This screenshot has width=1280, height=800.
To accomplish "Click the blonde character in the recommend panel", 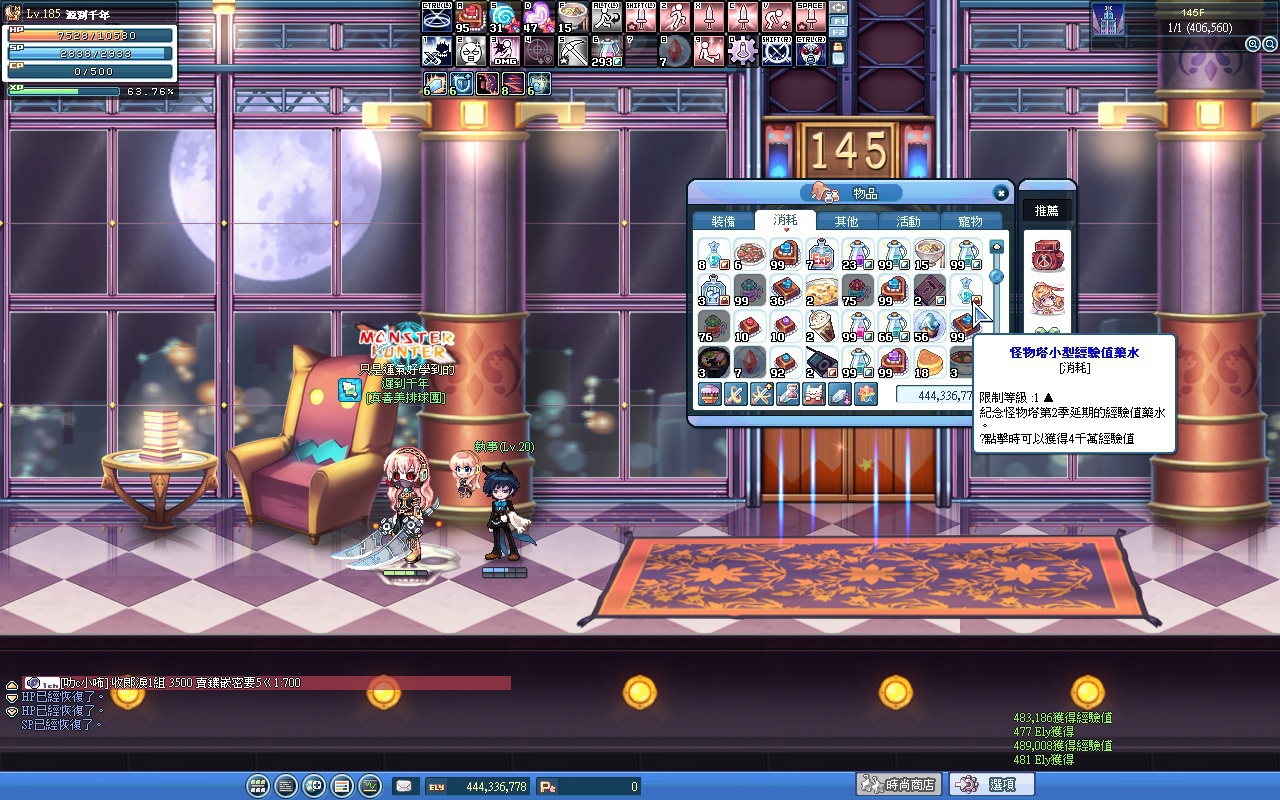I will tap(1047, 299).
